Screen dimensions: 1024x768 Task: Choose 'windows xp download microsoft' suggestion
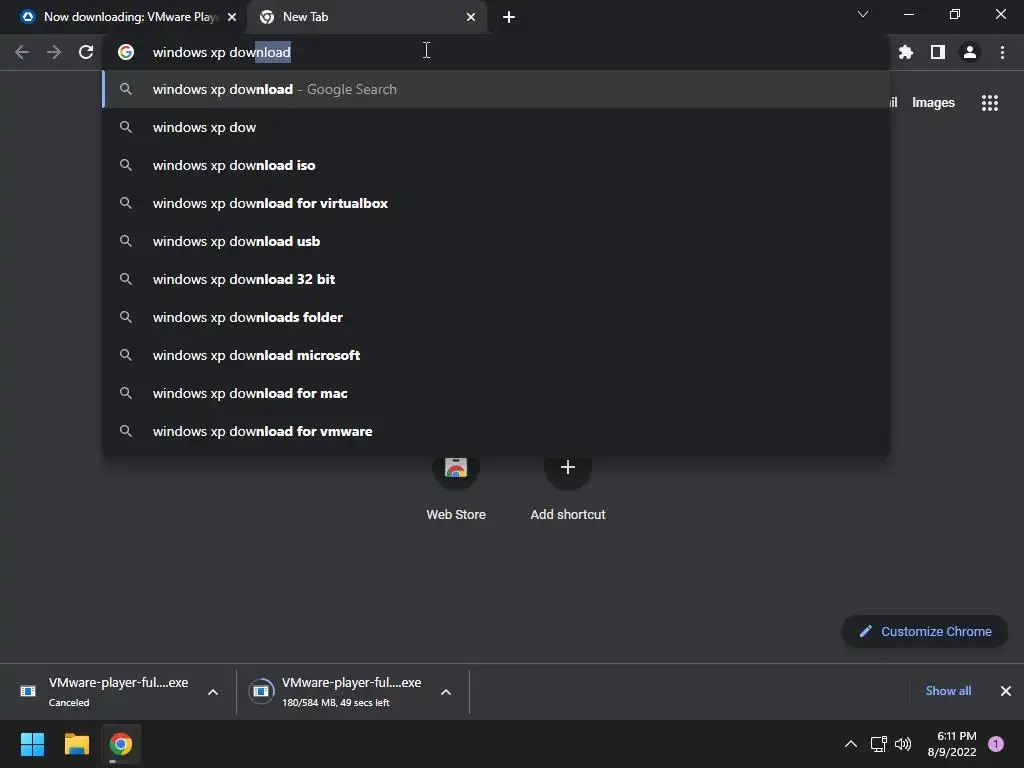[496, 355]
